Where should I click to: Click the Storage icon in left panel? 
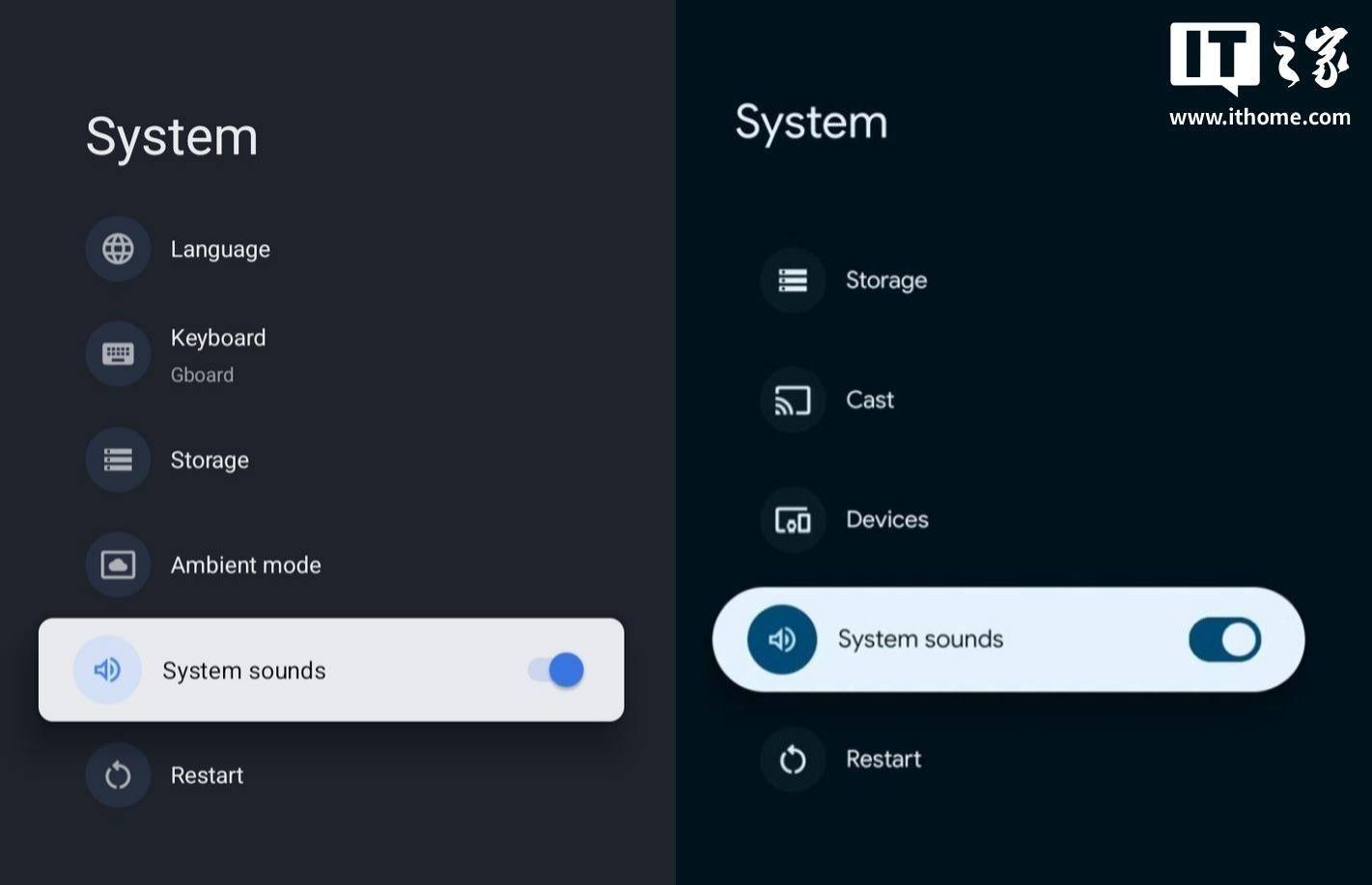click(x=118, y=459)
